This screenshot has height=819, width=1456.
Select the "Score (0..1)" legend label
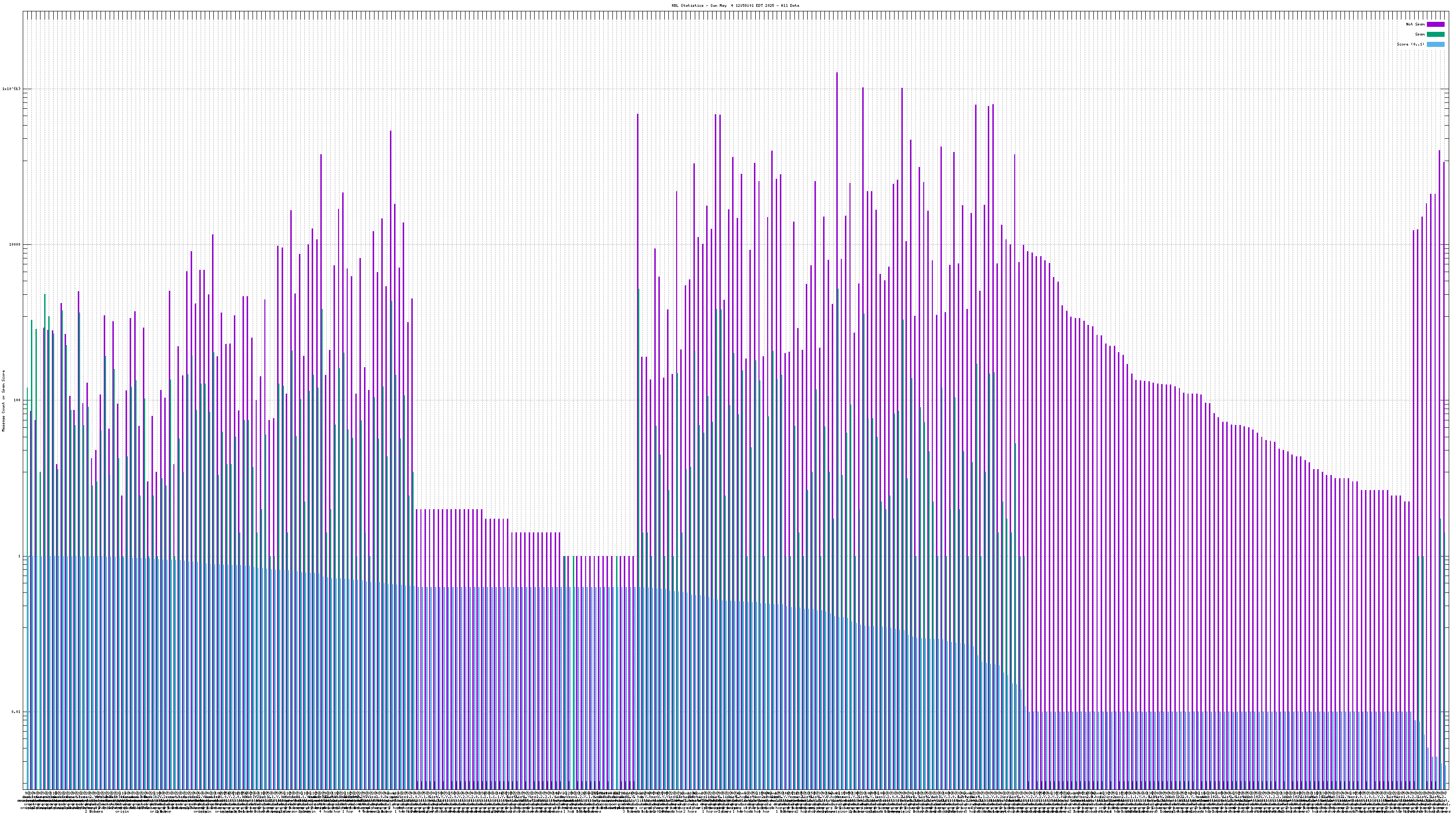coord(1410,44)
